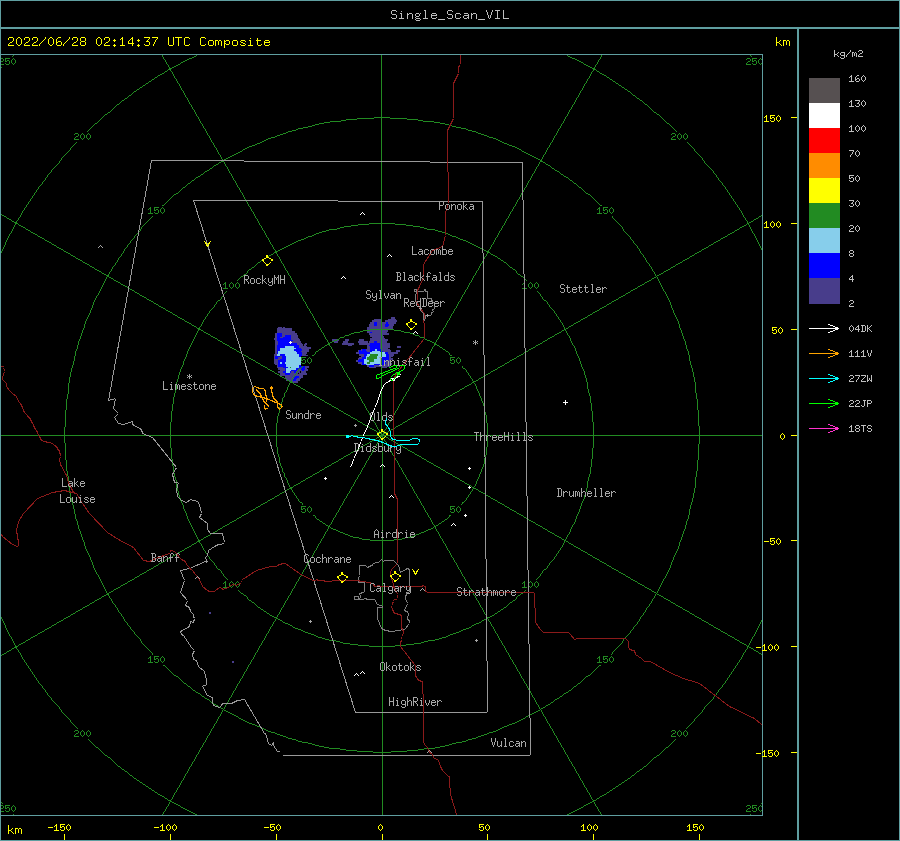Click the Sundre town label

coord(303,415)
